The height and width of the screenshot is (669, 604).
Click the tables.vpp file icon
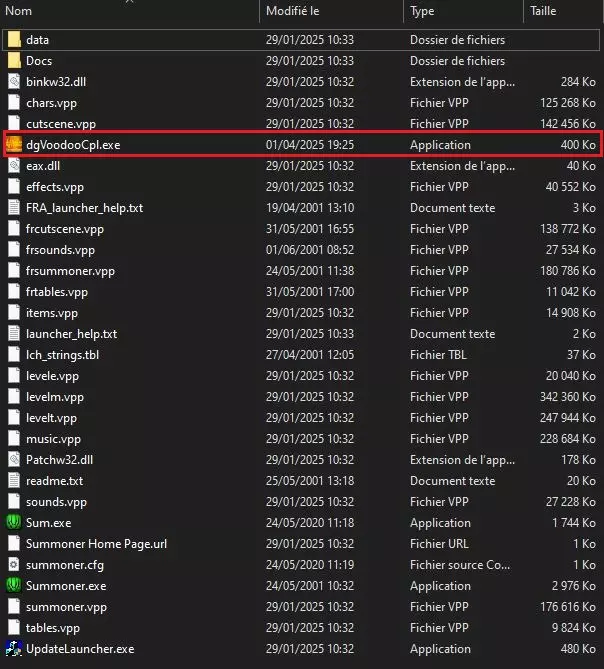pyautogui.click(x=14, y=628)
